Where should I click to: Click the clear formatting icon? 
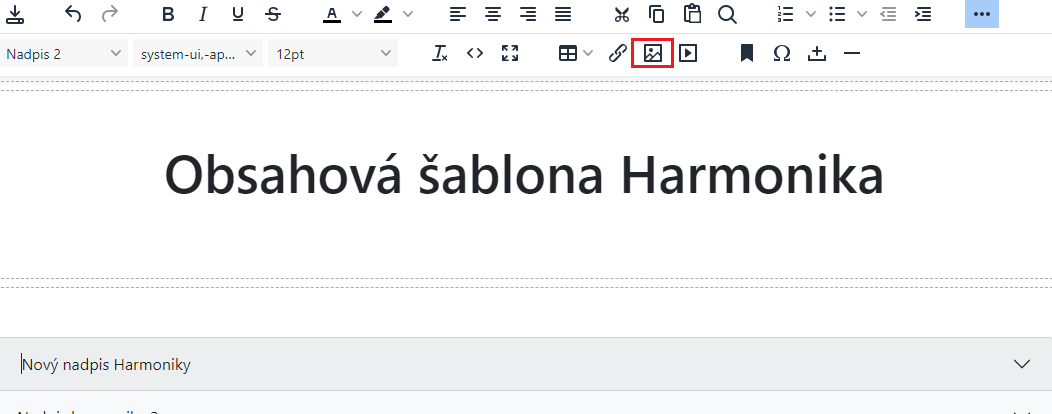coord(440,54)
